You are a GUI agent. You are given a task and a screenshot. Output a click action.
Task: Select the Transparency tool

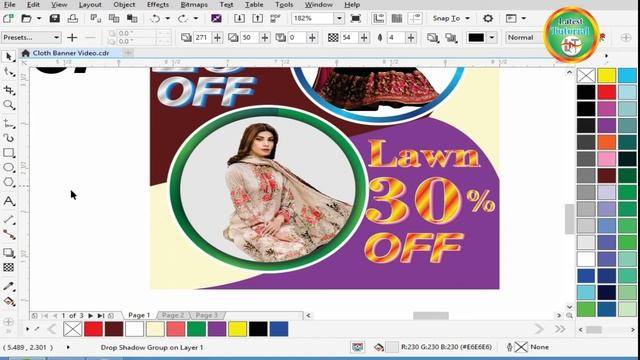click(x=9, y=267)
